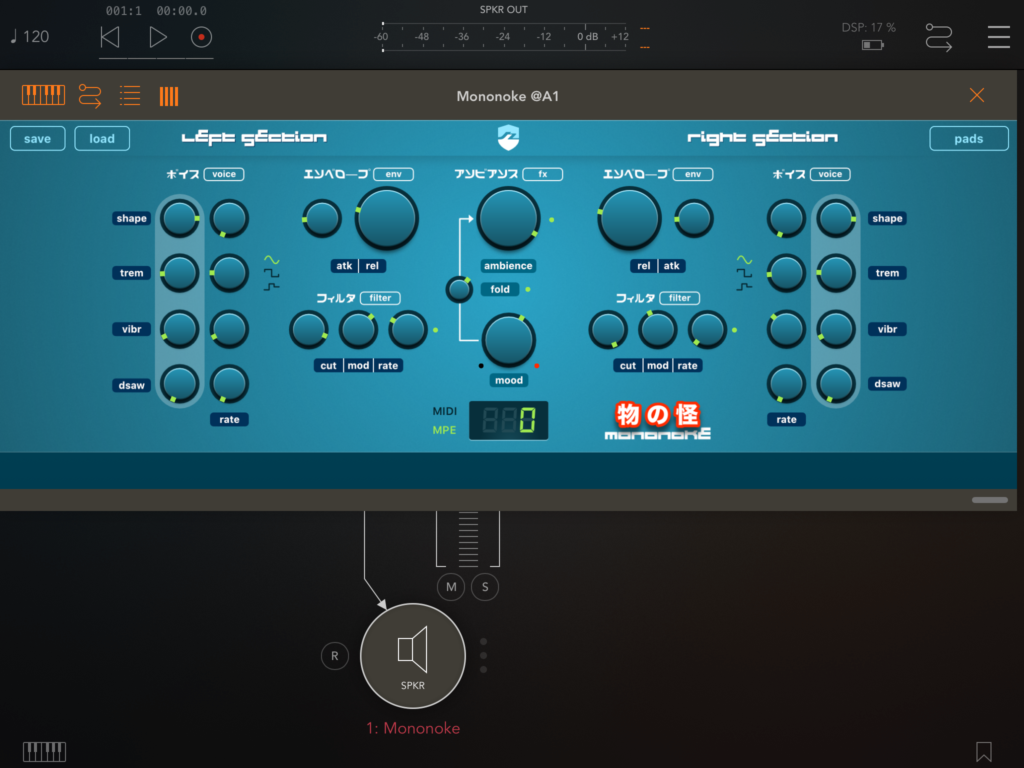Viewport: 1024px width, 768px height.
Task: Switch input mode to MIDI
Action: click(445, 411)
